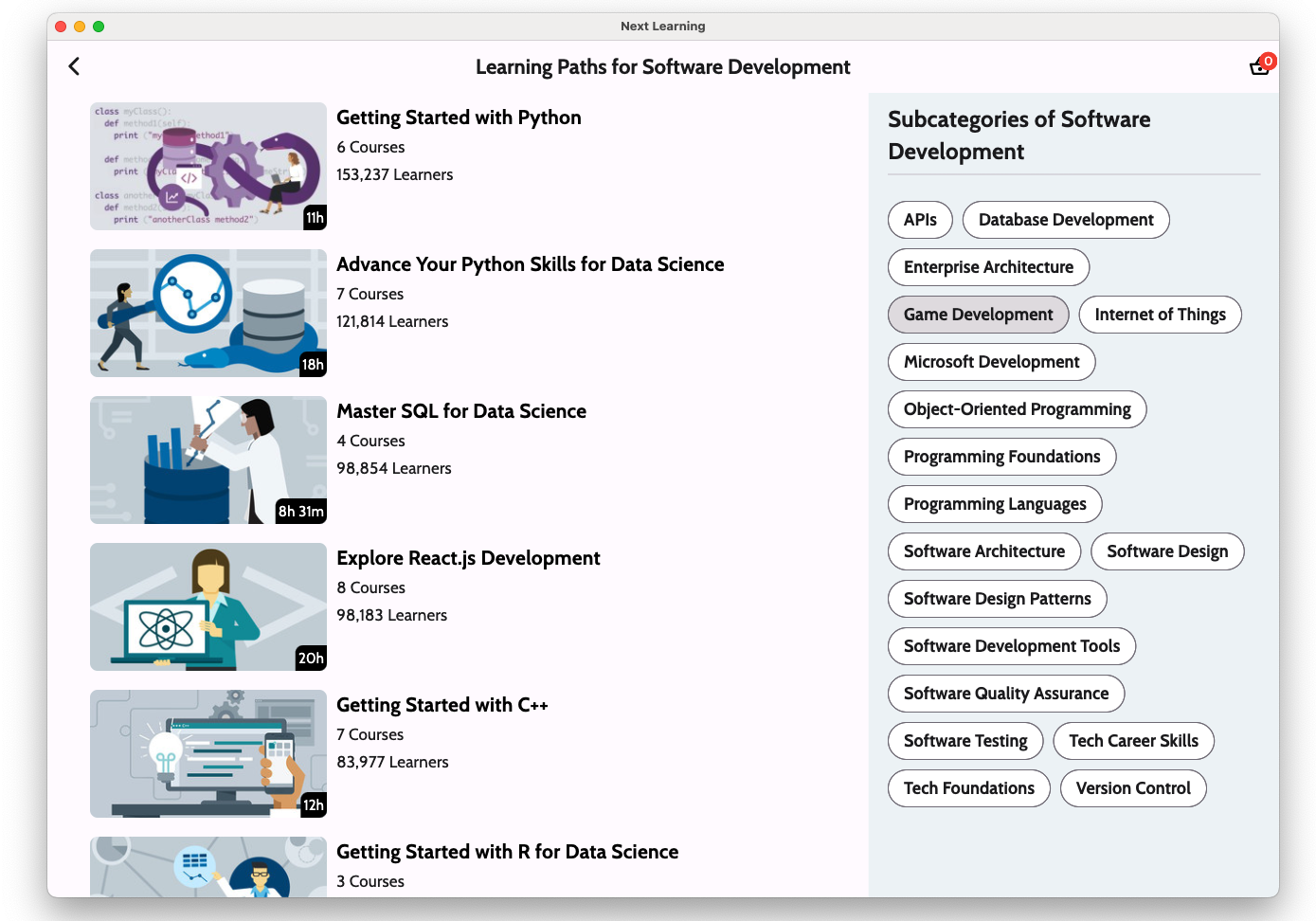The height and width of the screenshot is (921, 1316).
Task: Open the Explore React.js Development thumbnail
Action: pos(208,607)
